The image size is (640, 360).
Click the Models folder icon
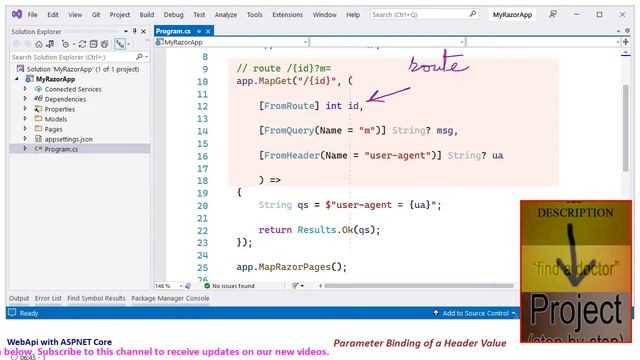tap(38, 119)
